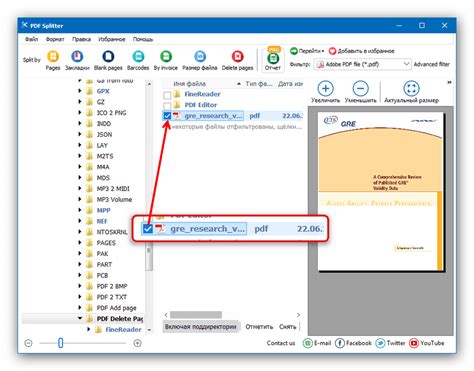Open the Файл menu
Screen dimensions: 474x371
(32, 39)
